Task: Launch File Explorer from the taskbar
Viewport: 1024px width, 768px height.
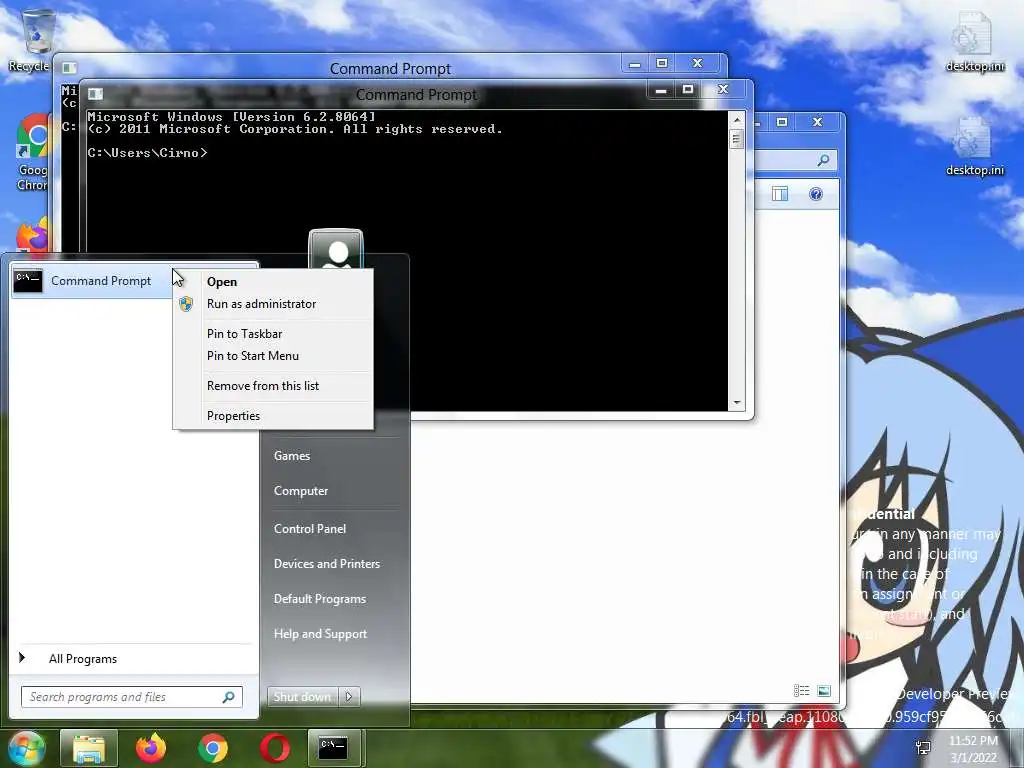Action: tap(89, 748)
